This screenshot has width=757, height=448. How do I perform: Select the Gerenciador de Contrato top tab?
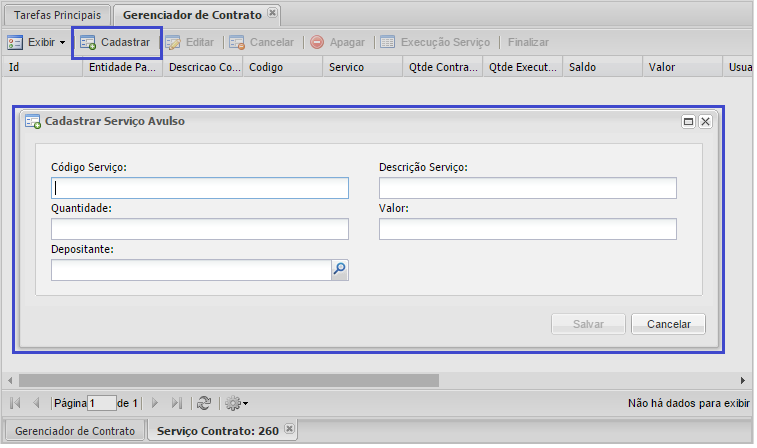point(192,15)
